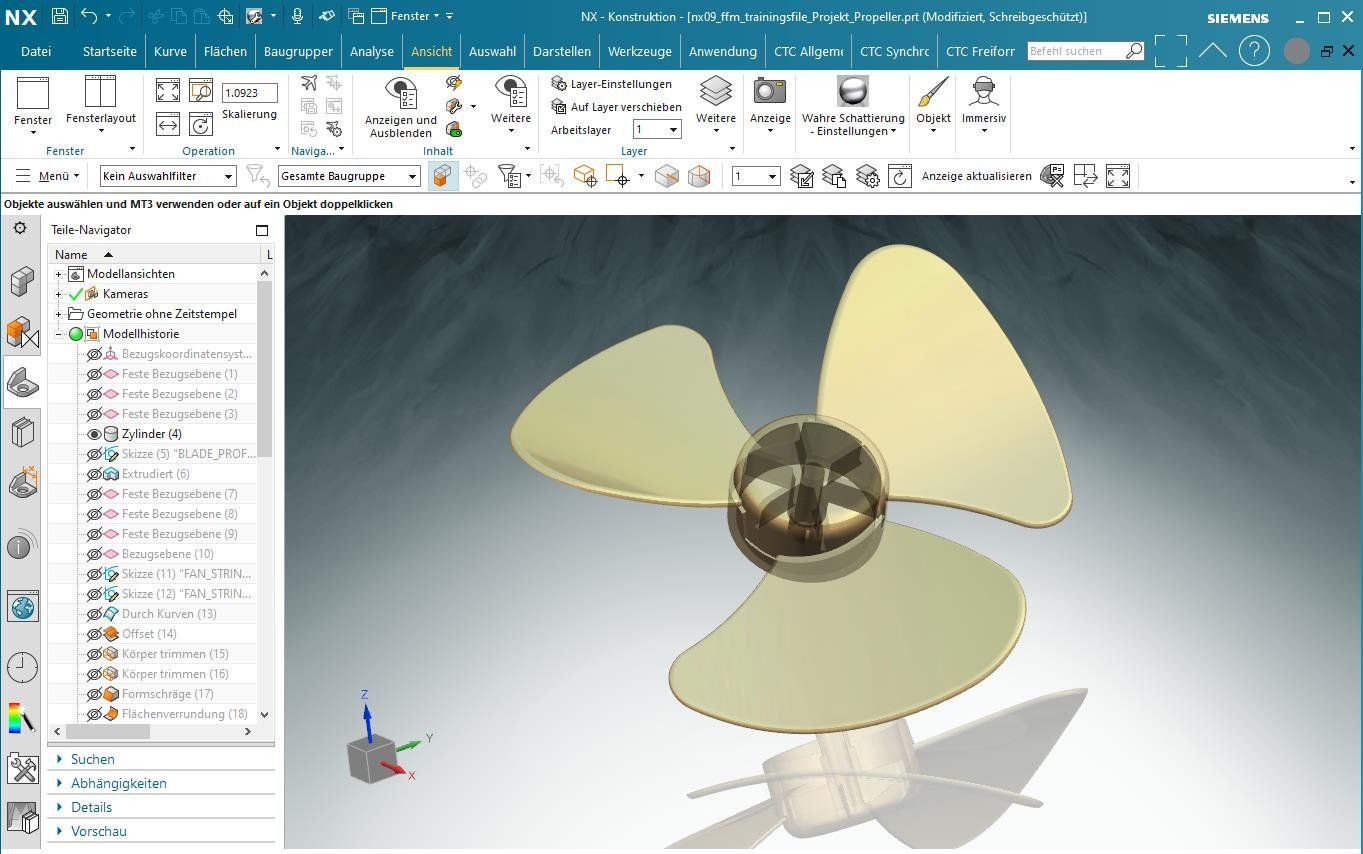
Task: Open the history clock sidebar tab
Action: point(22,666)
